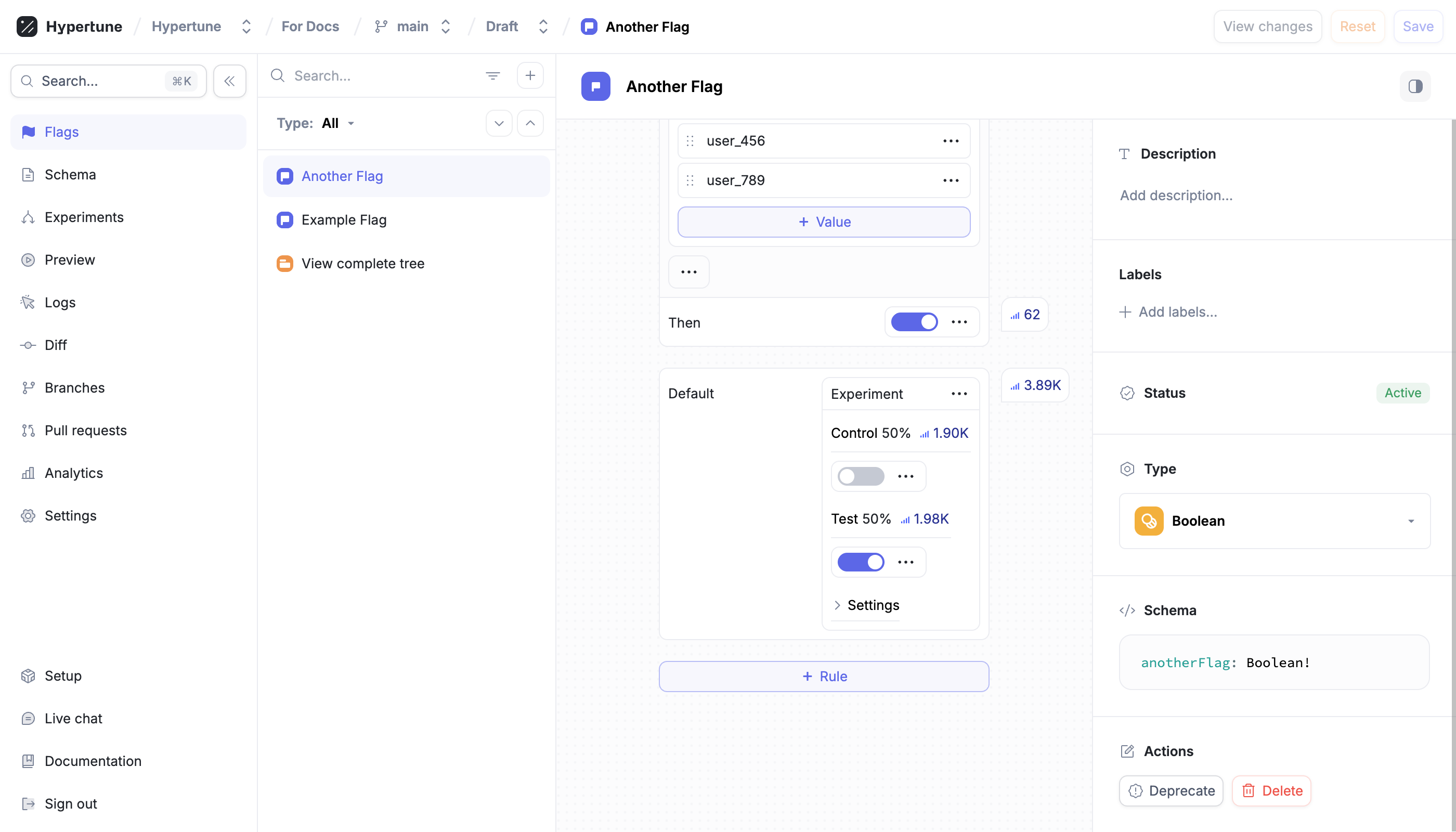Select Example Flag in the list
The width and height of the screenshot is (1456, 832).
click(343, 220)
